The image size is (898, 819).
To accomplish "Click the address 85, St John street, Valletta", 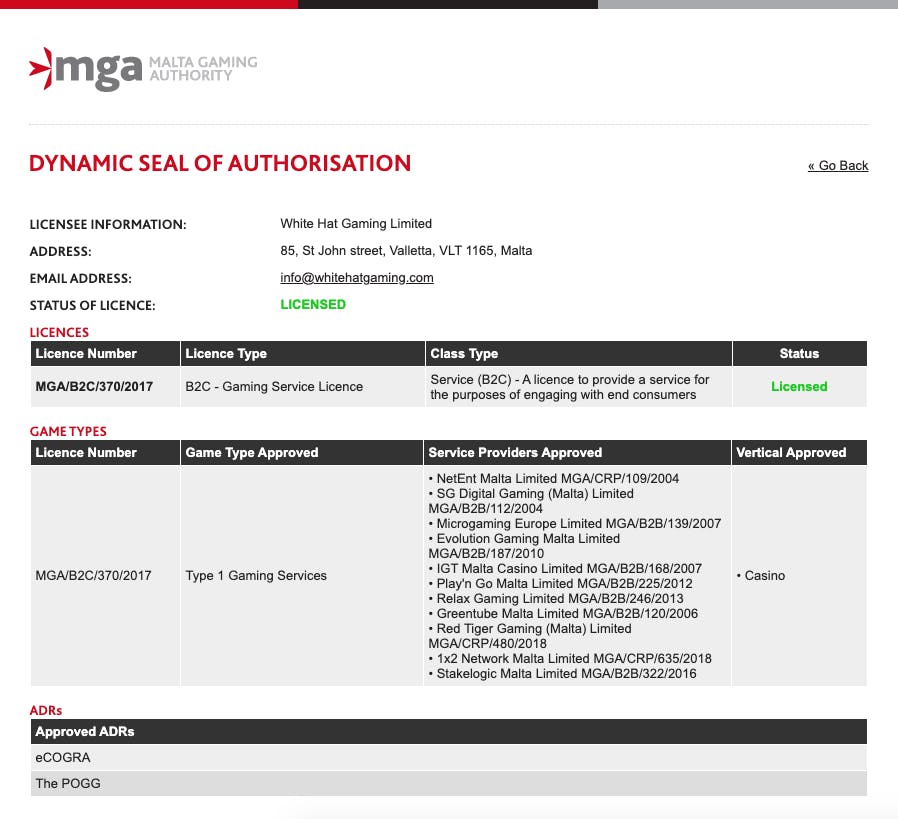I will click(406, 250).
